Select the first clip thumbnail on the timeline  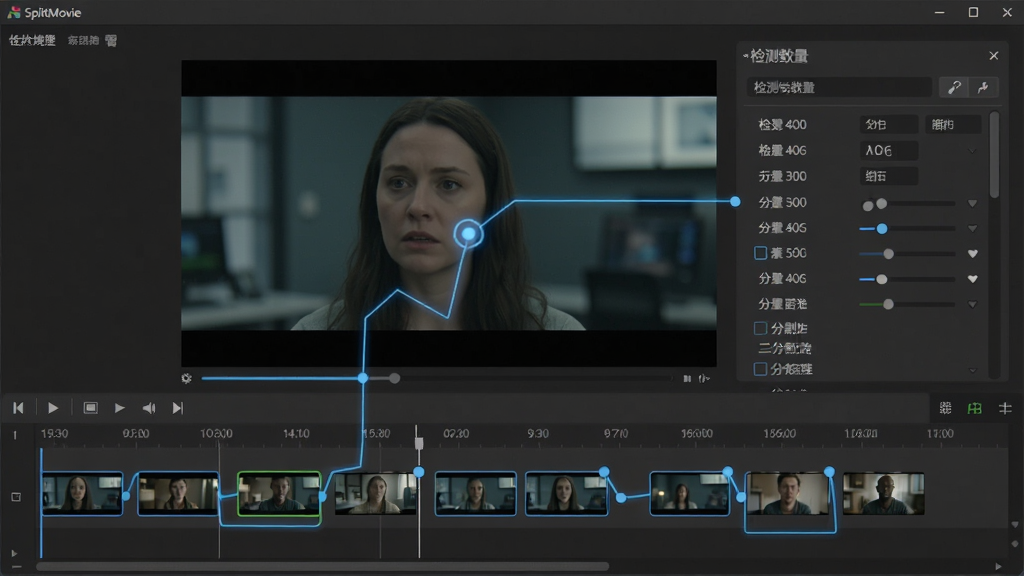point(82,493)
